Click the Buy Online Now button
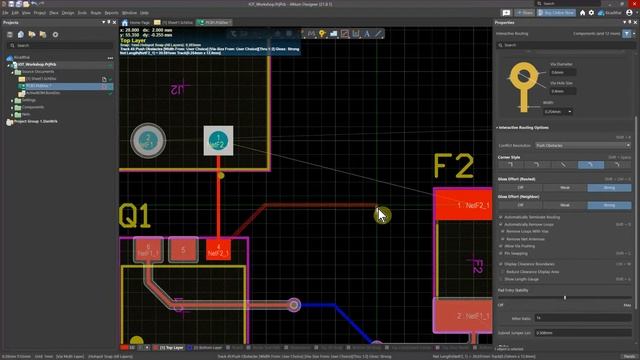640x360 pixels. 556,13
